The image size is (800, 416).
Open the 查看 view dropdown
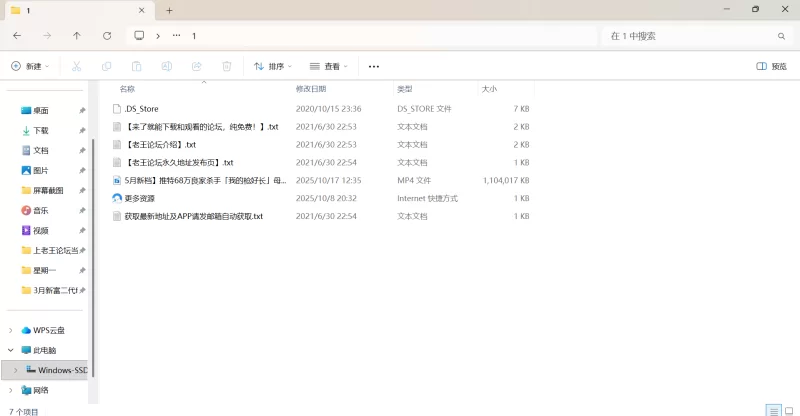click(x=329, y=66)
